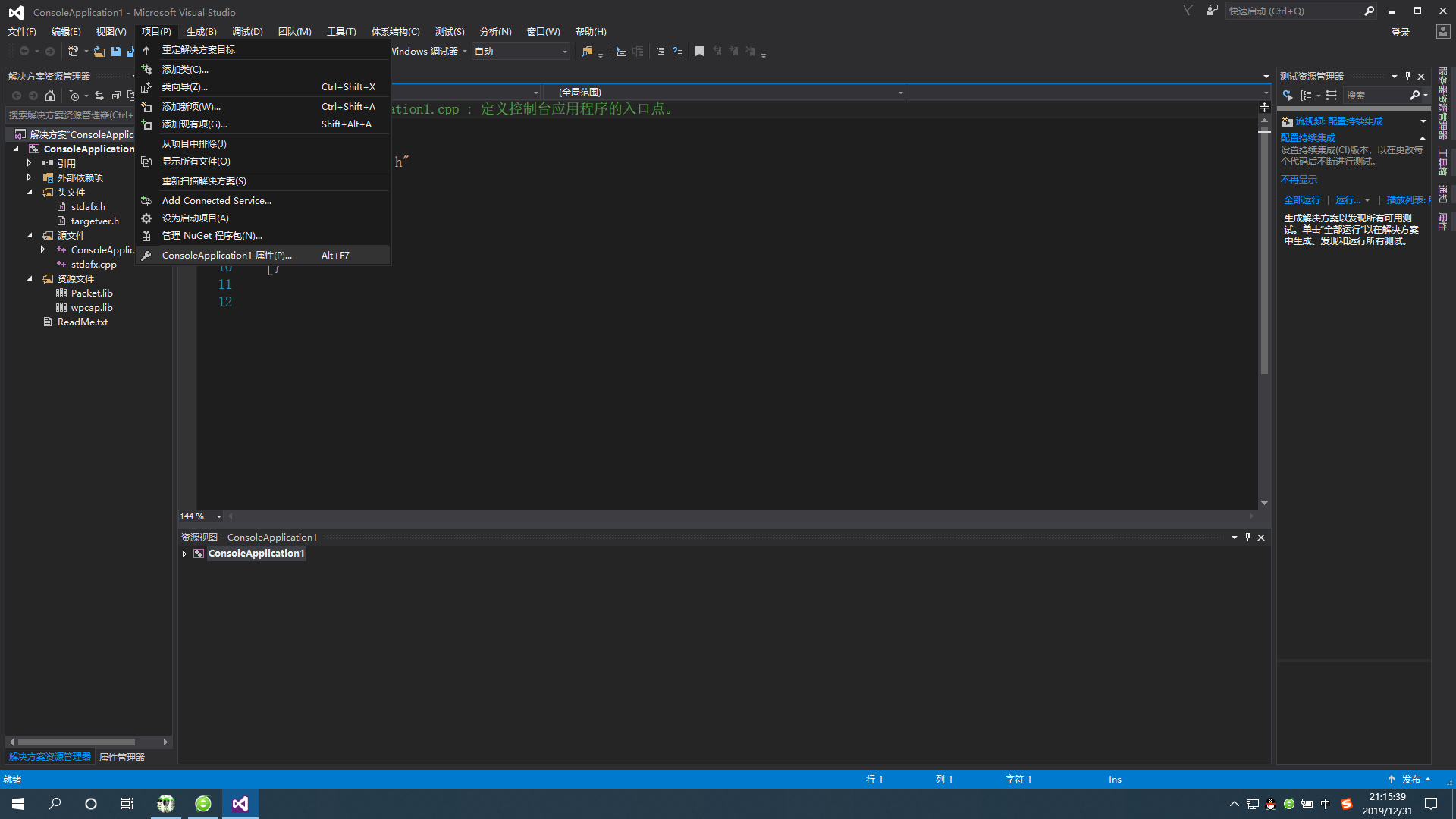1456x819 pixels.
Task: Click the sync with active document icon
Action: tap(99, 96)
